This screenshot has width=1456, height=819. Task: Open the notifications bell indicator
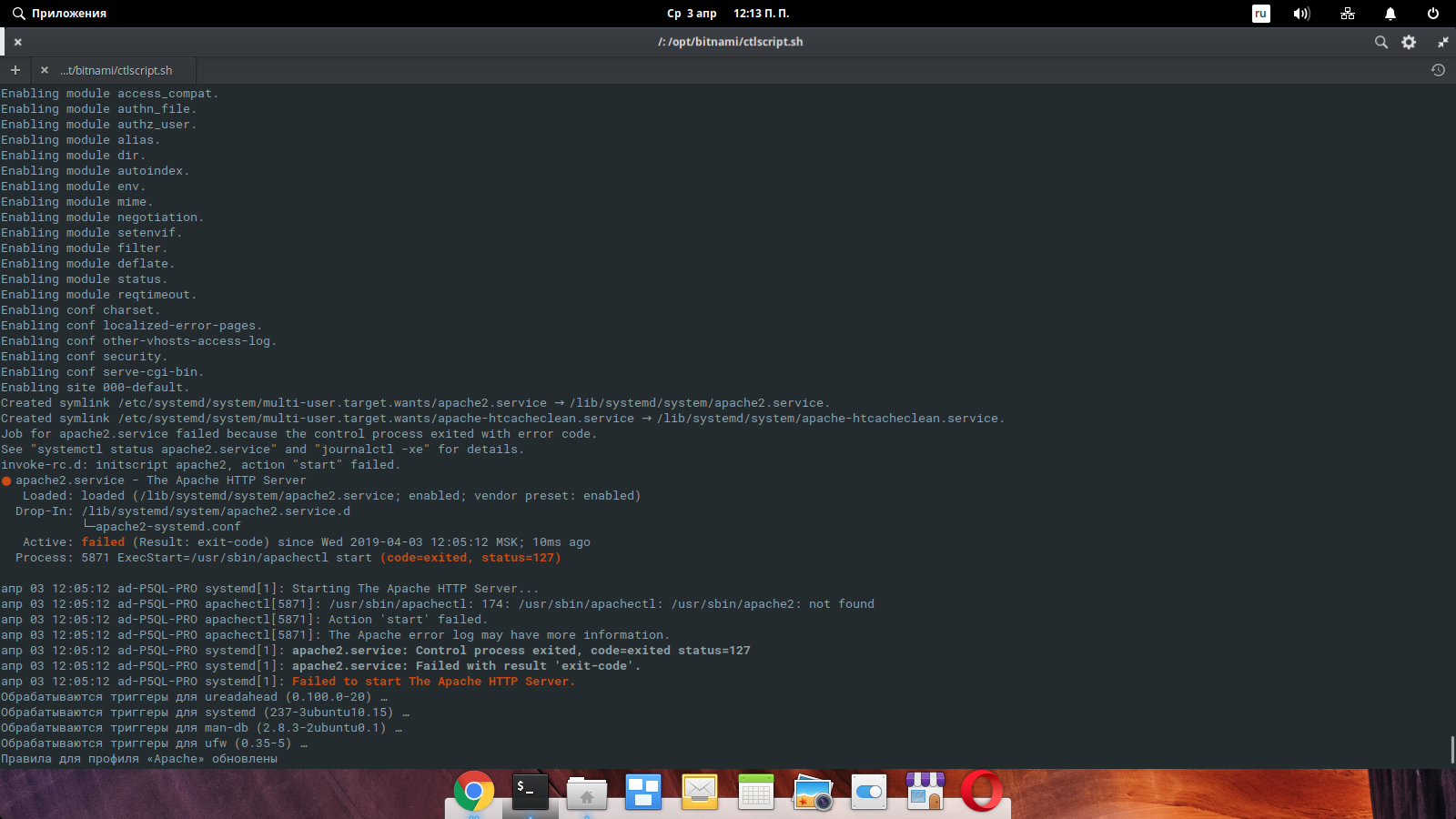pyautogui.click(x=1390, y=14)
